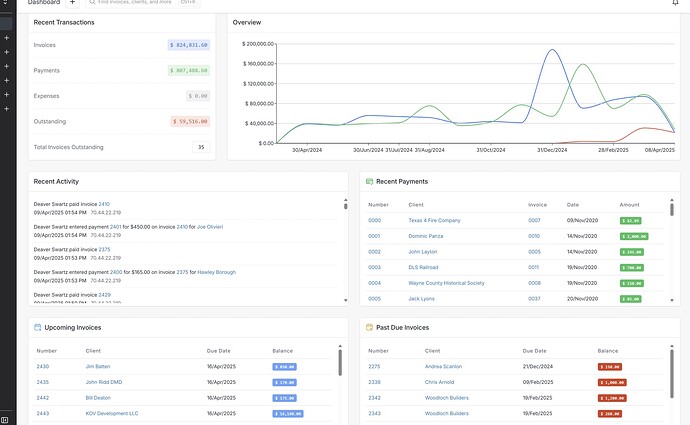
Task: Open the notifications bell icon
Action: pyautogui.click(x=675, y=3)
